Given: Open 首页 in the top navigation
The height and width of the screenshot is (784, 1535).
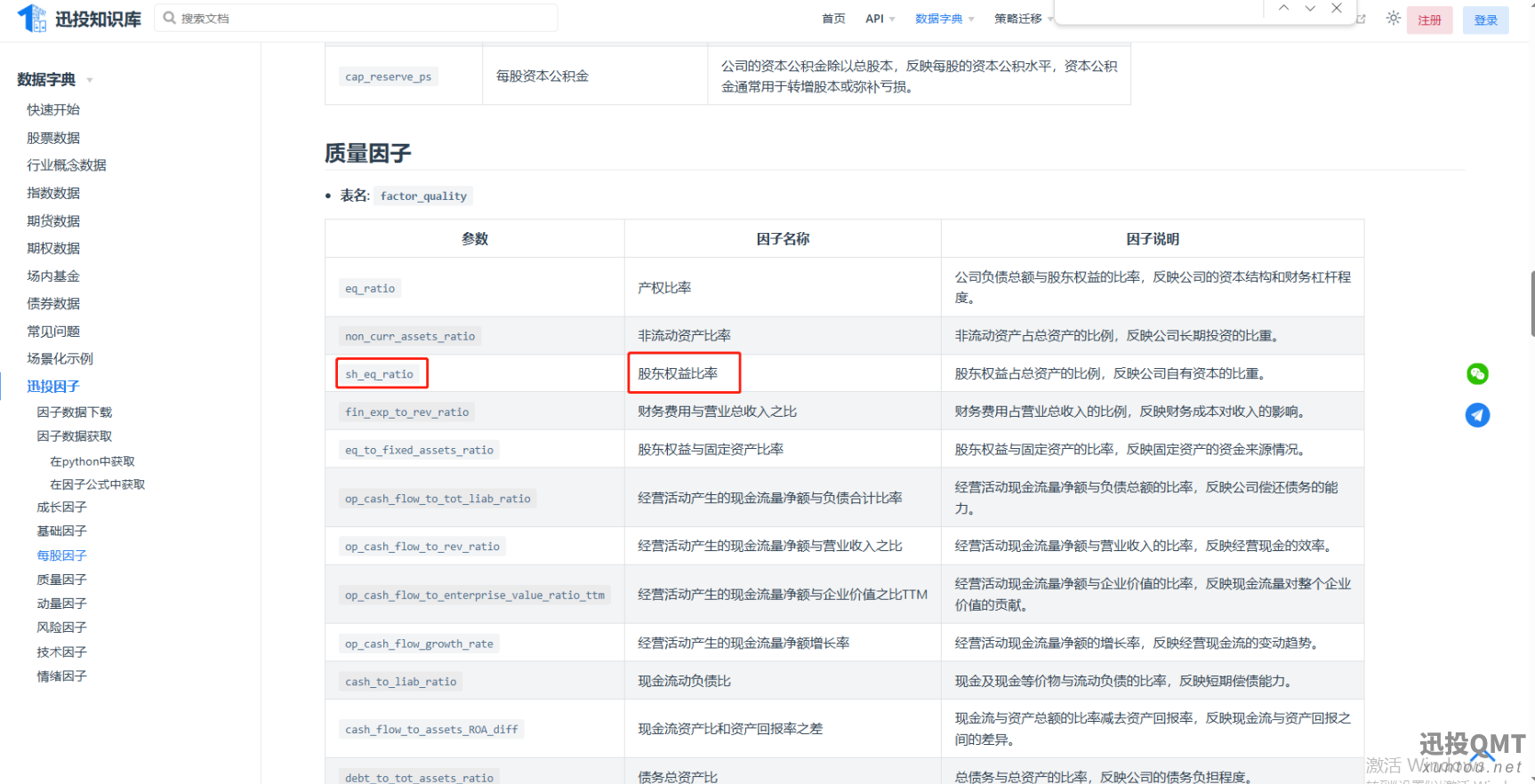Looking at the screenshot, I should [833, 19].
